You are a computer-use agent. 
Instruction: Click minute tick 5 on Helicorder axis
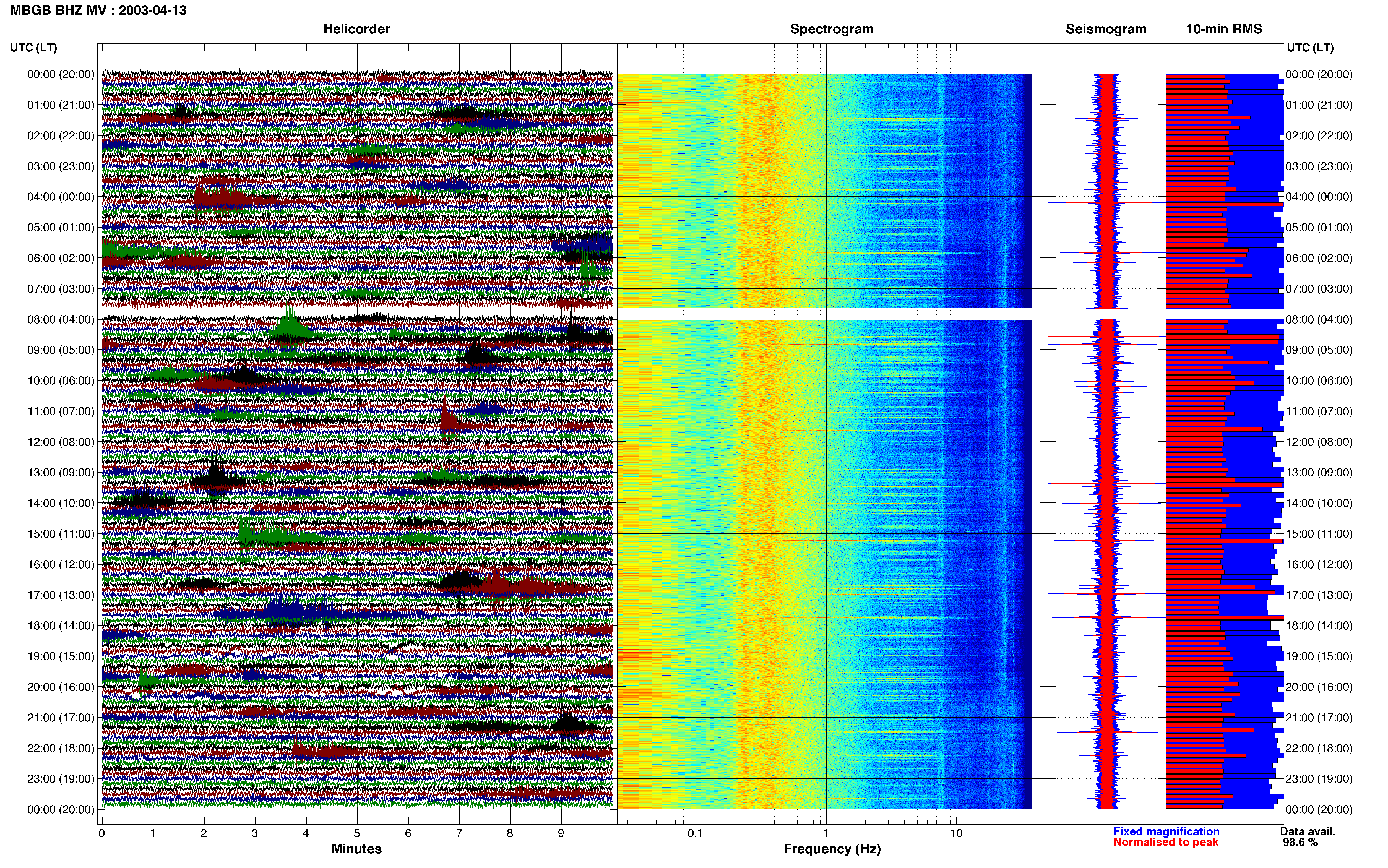click(x=357, y=833)
